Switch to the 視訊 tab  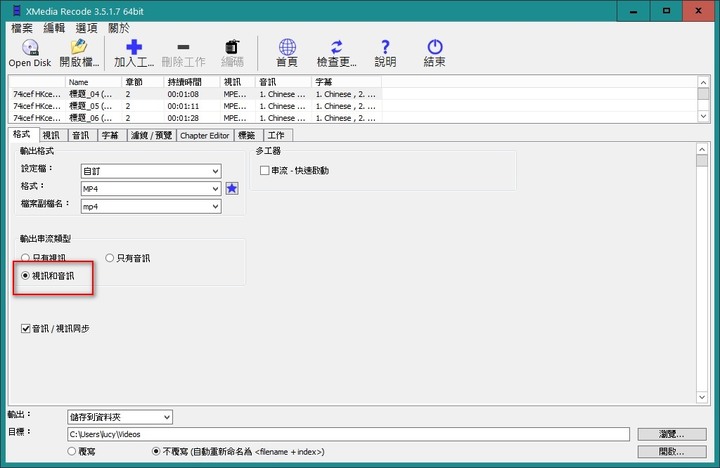(x=51, y=135)
